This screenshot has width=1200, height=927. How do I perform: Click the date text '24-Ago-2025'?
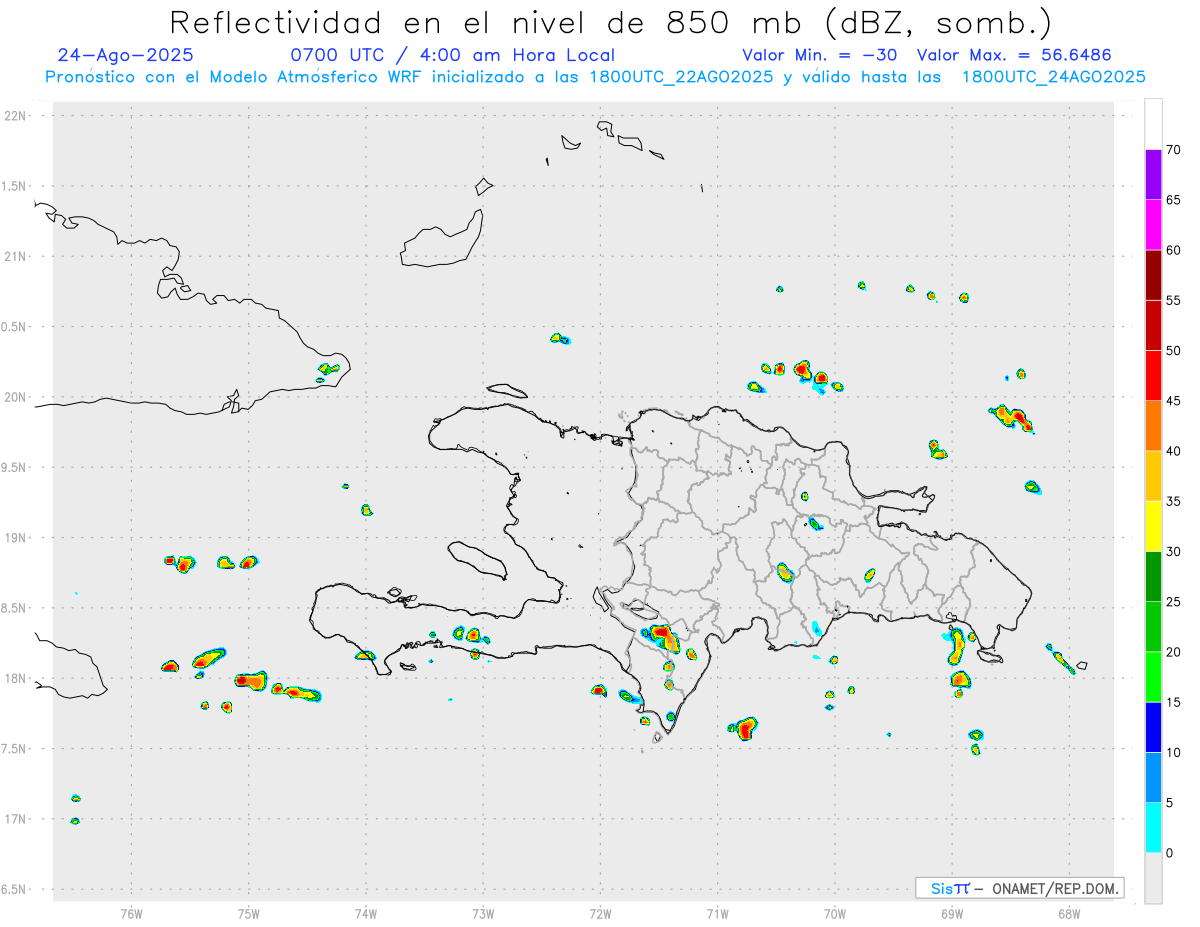[126, 55]
